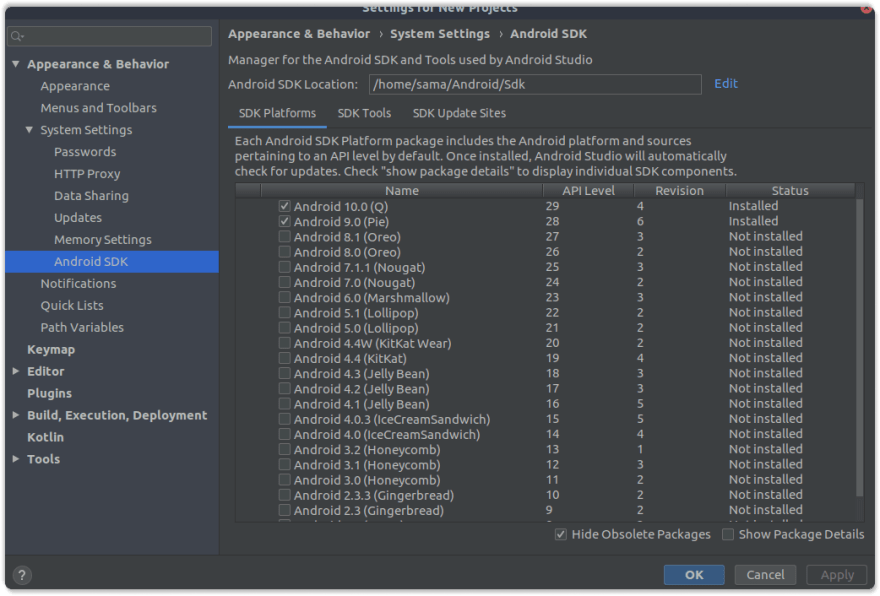Check Android 4.4 (KitKat) platform checkbox
This screenshot has height=596, width=880.
point(285,358)
